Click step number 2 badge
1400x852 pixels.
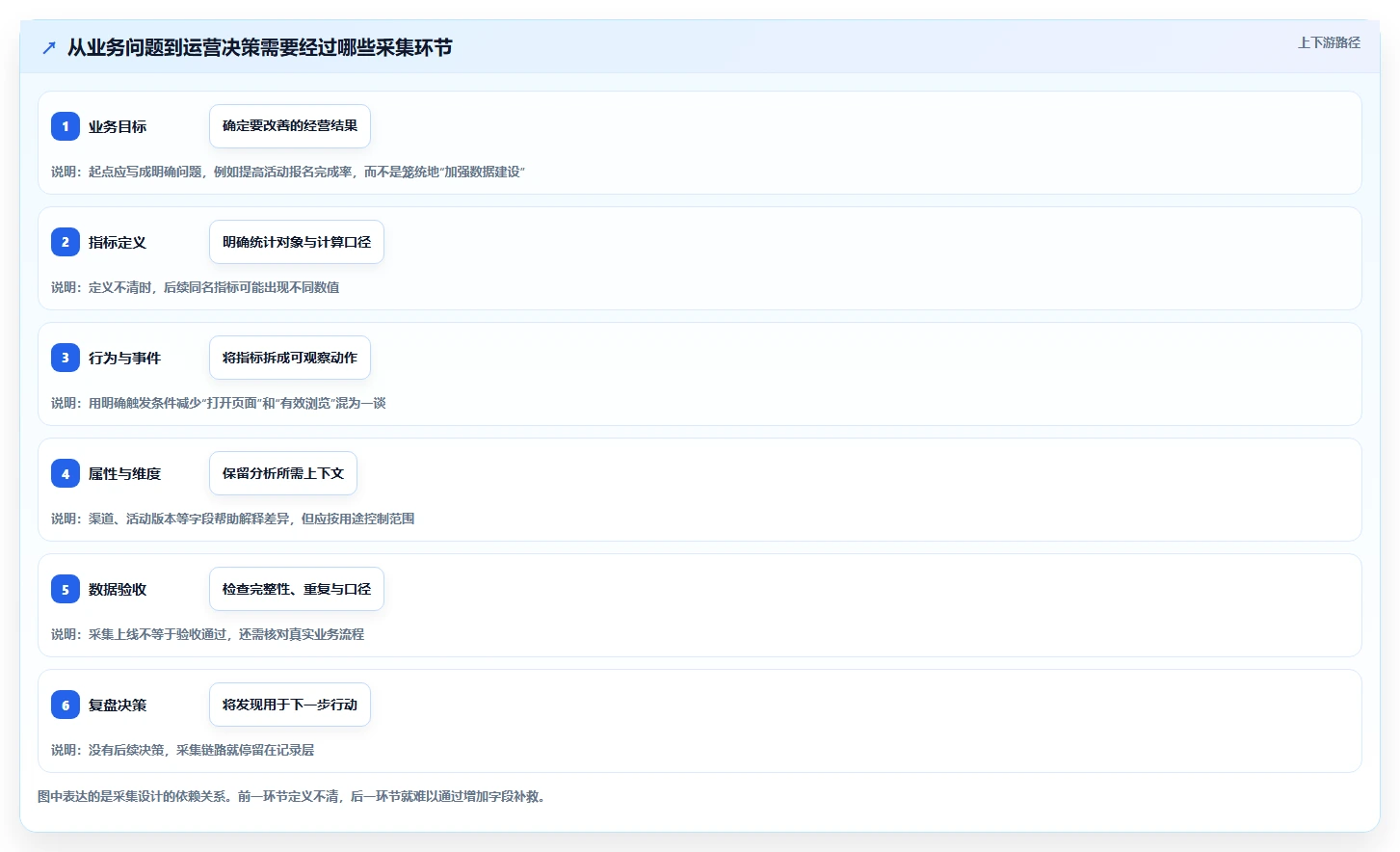point(66,242)
